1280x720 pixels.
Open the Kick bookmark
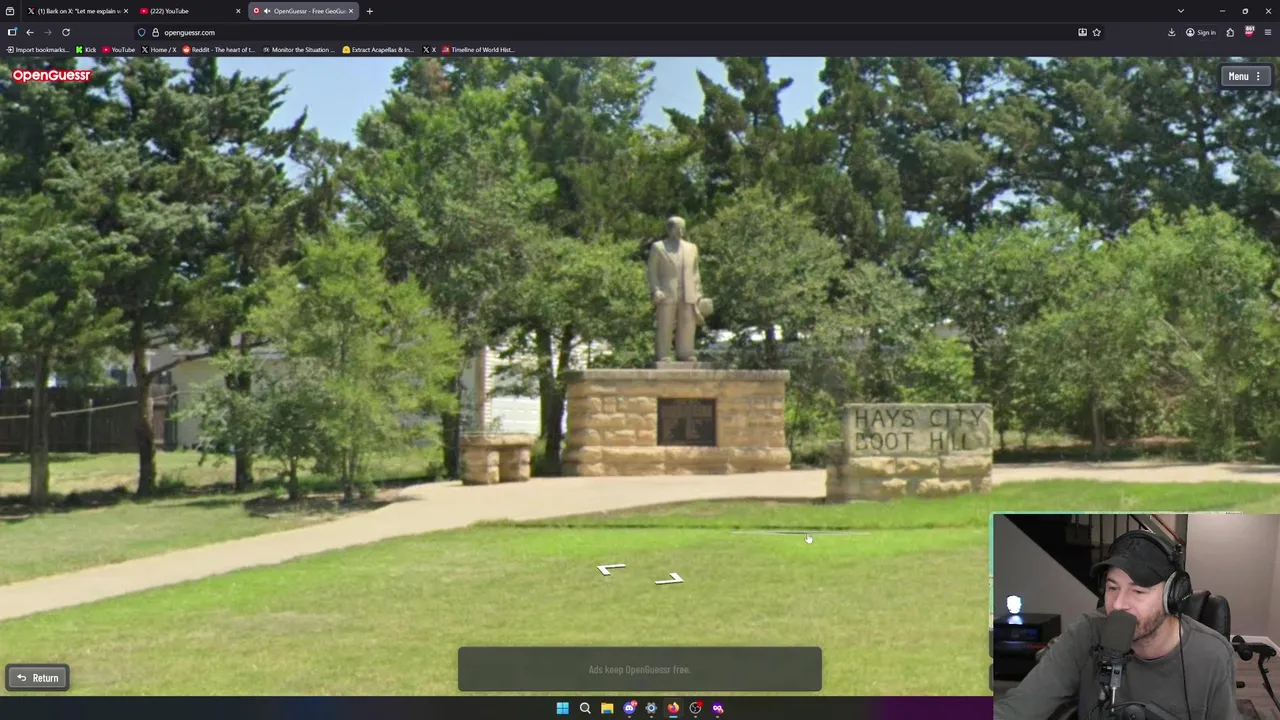click(86, 49)
